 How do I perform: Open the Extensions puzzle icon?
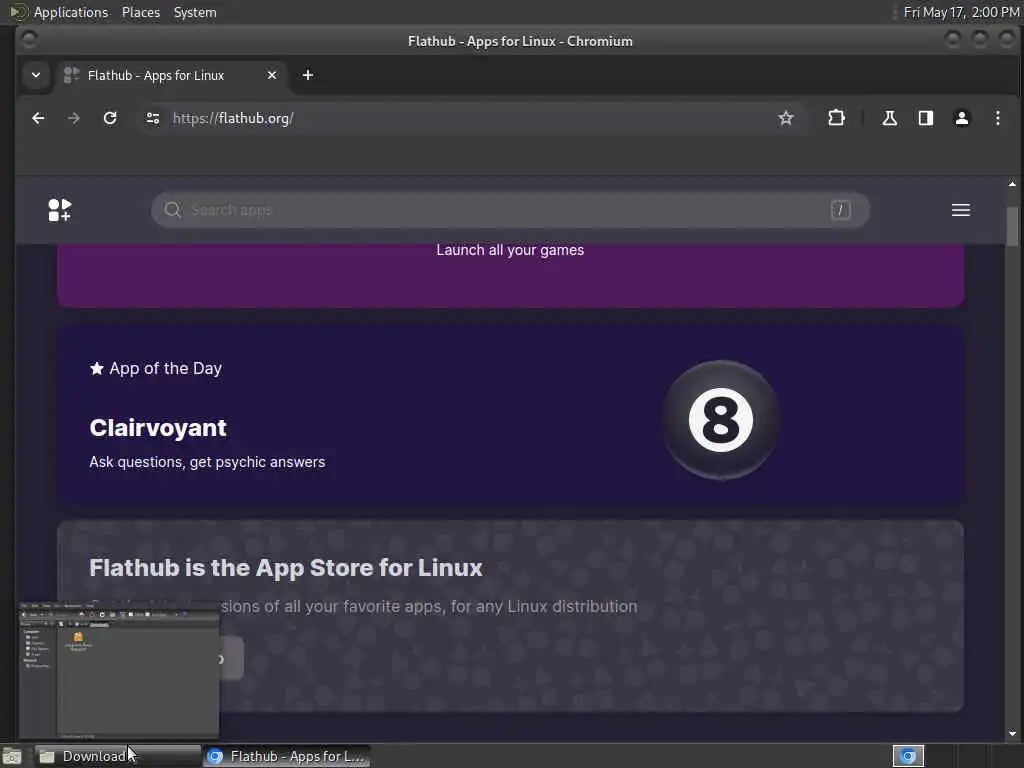(836, 118)
